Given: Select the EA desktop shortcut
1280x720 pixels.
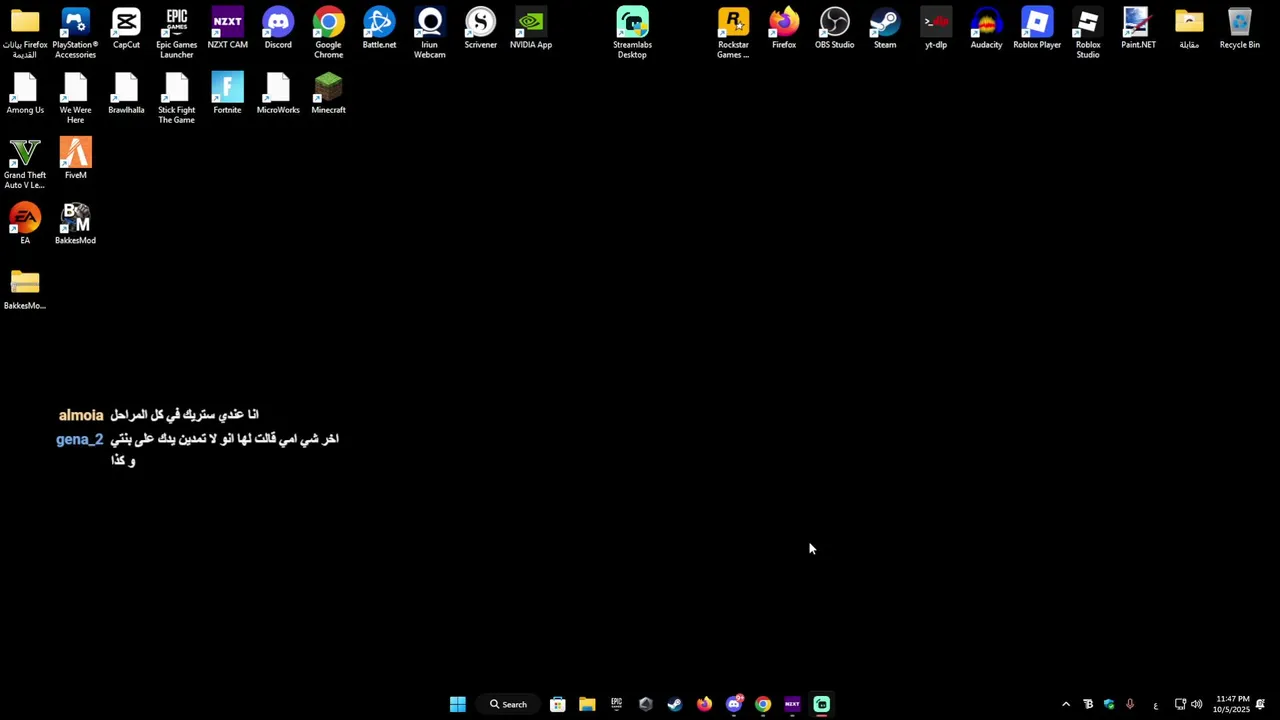Looking at the screenshot, I should point(25,224).
